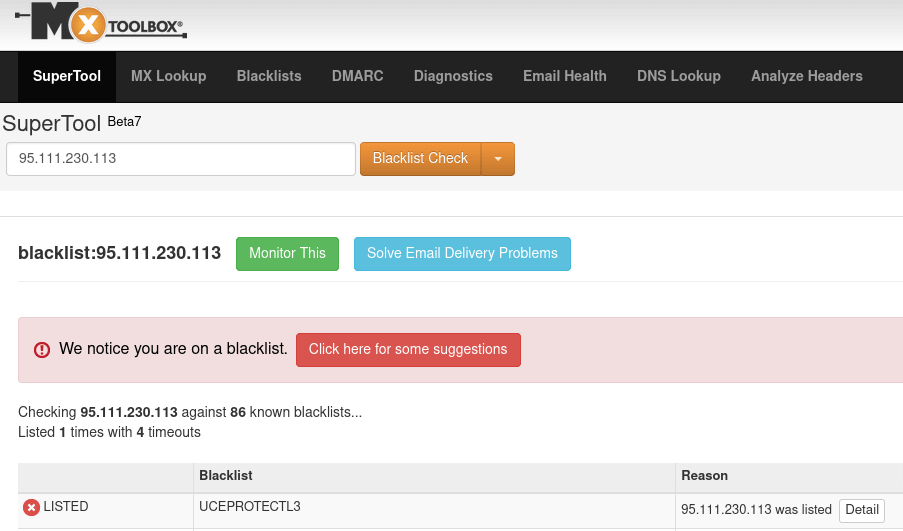This screenshot has width=903, height=531.
Task: Click the MxToolbox logo
Action: 101,24
